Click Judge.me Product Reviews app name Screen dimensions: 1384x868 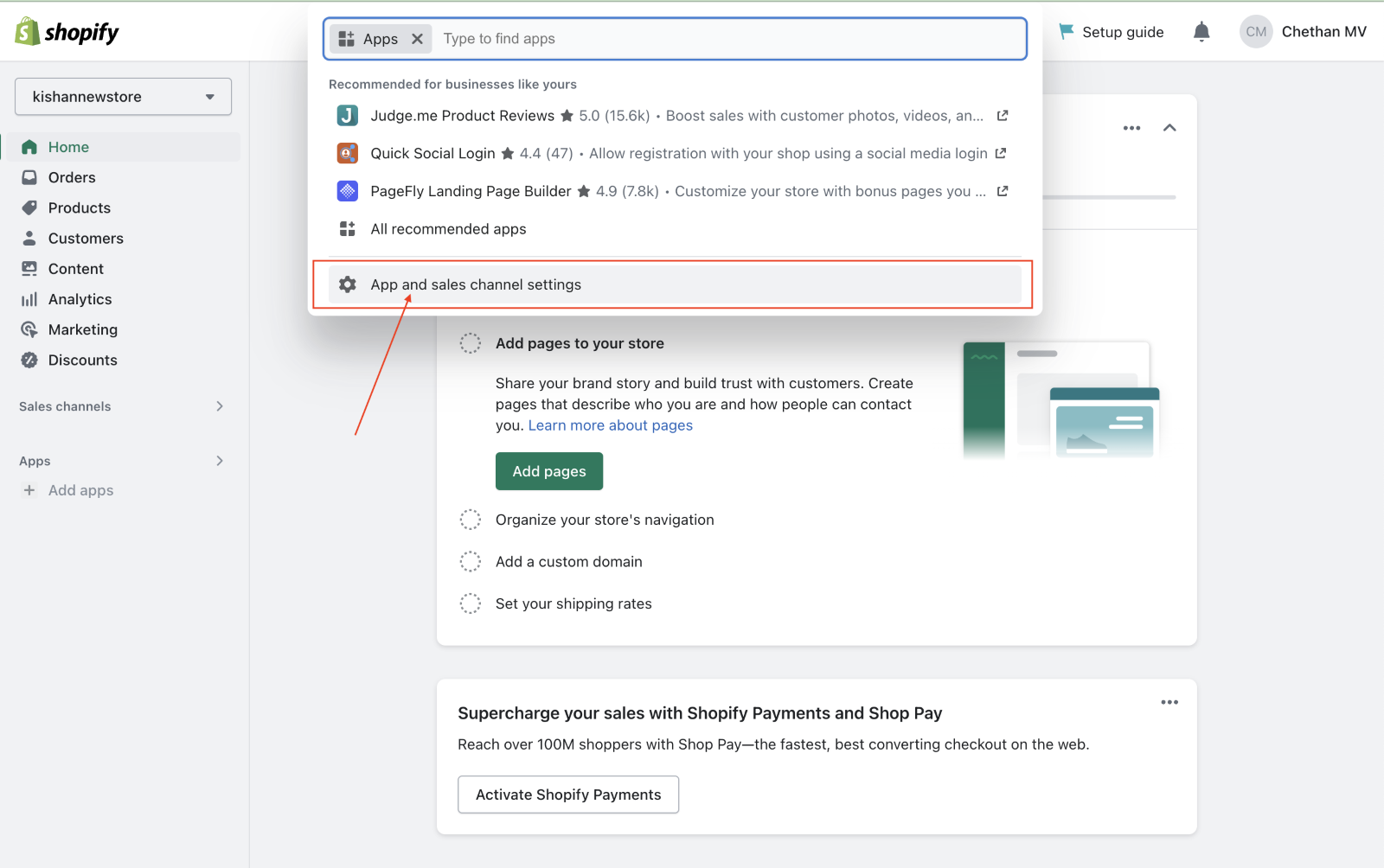[463, 116]
